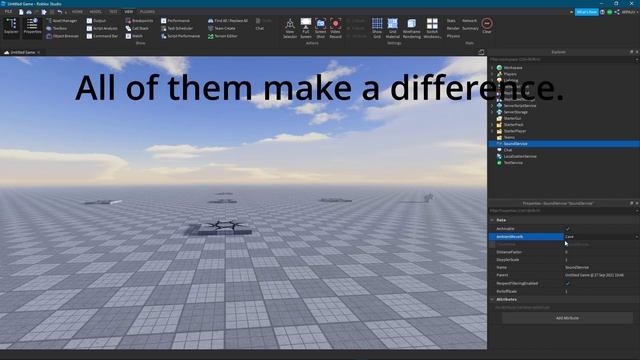
Task: Expand the StarterPlayer node
Action: (492, 131)
